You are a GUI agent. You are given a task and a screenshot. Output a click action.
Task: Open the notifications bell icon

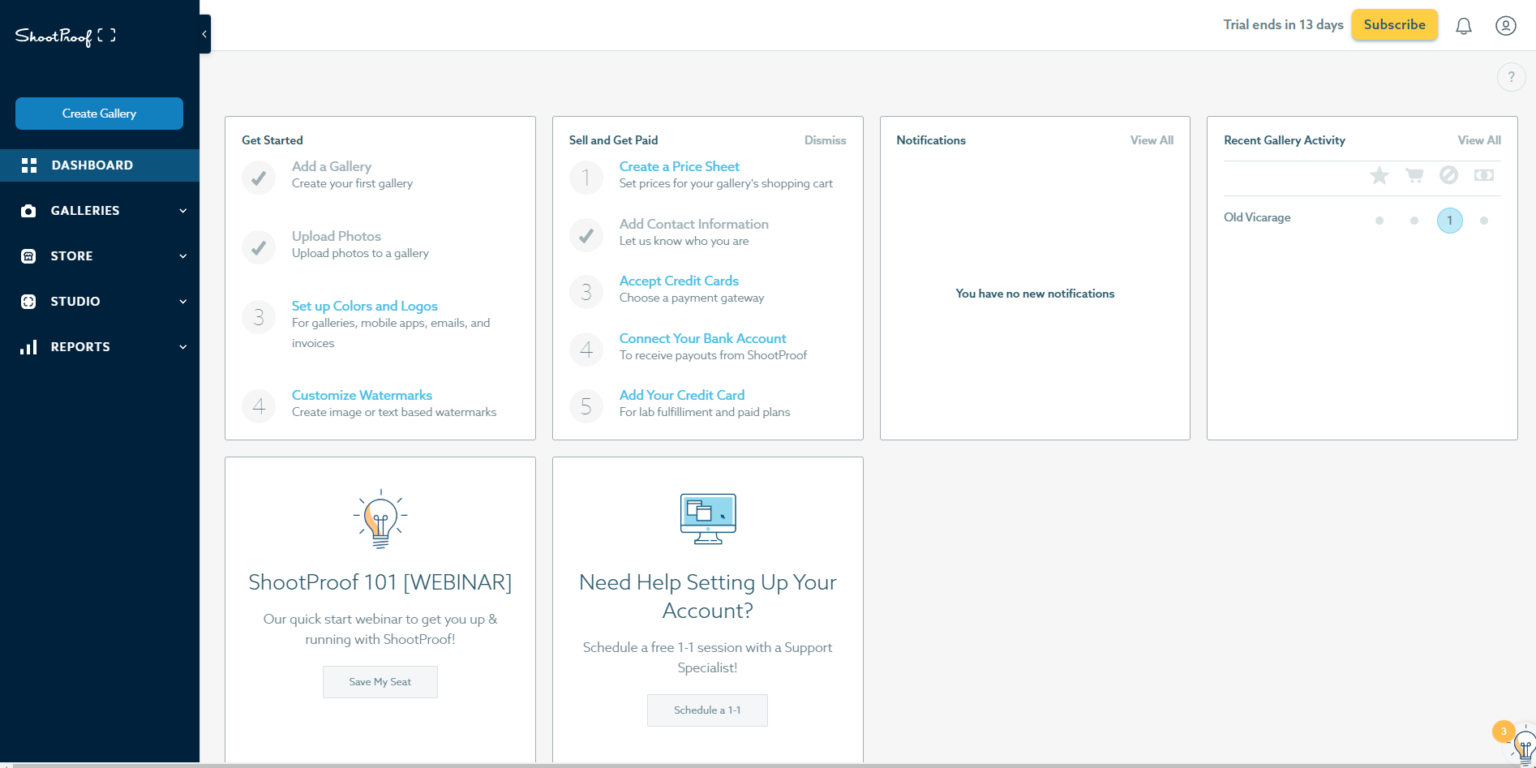[1463, 26]
